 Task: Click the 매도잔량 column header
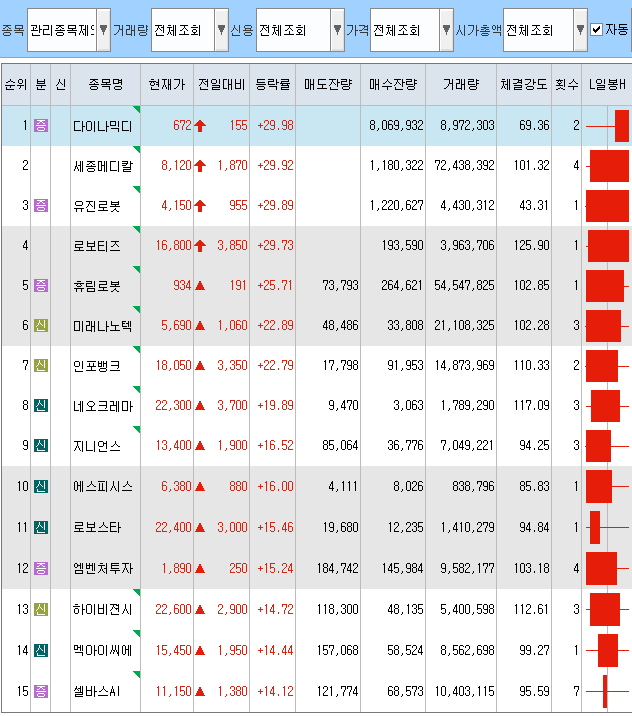328,84
